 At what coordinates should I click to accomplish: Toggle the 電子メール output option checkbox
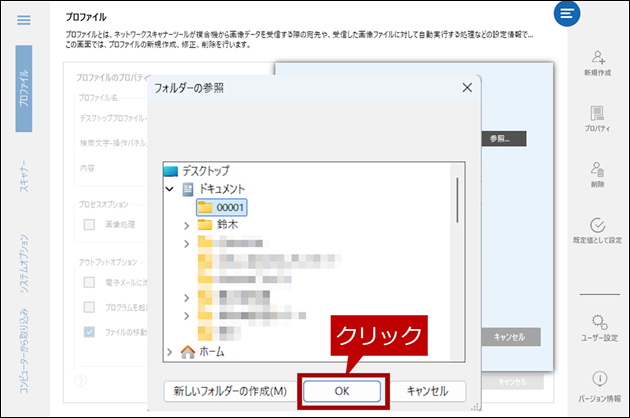[89, 283]
